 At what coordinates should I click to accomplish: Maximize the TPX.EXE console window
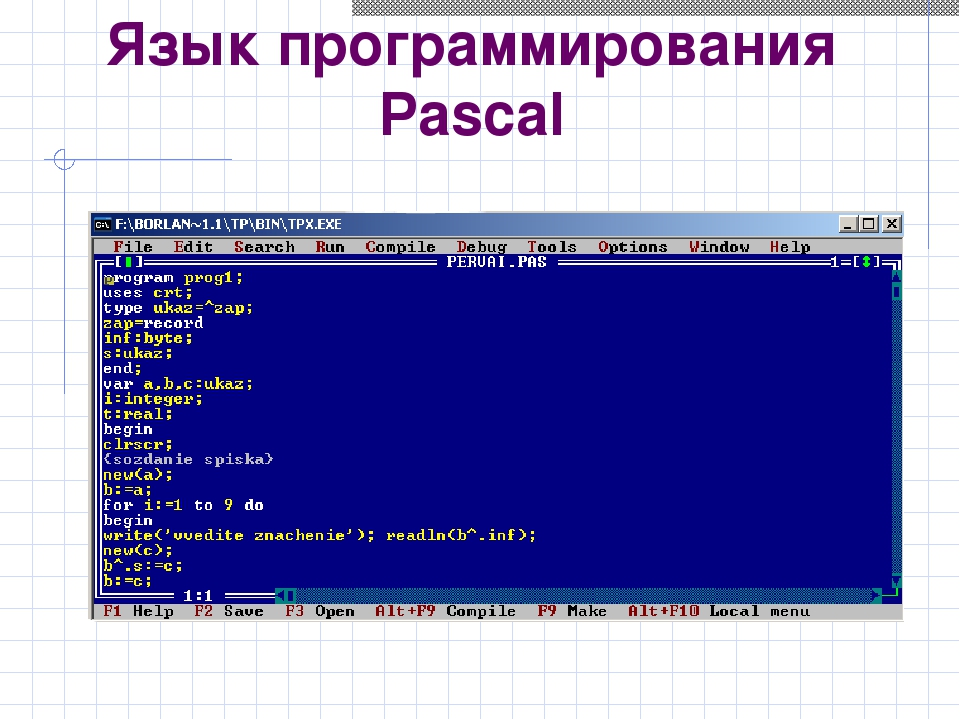pyautogui.click(x=868, y=224)
